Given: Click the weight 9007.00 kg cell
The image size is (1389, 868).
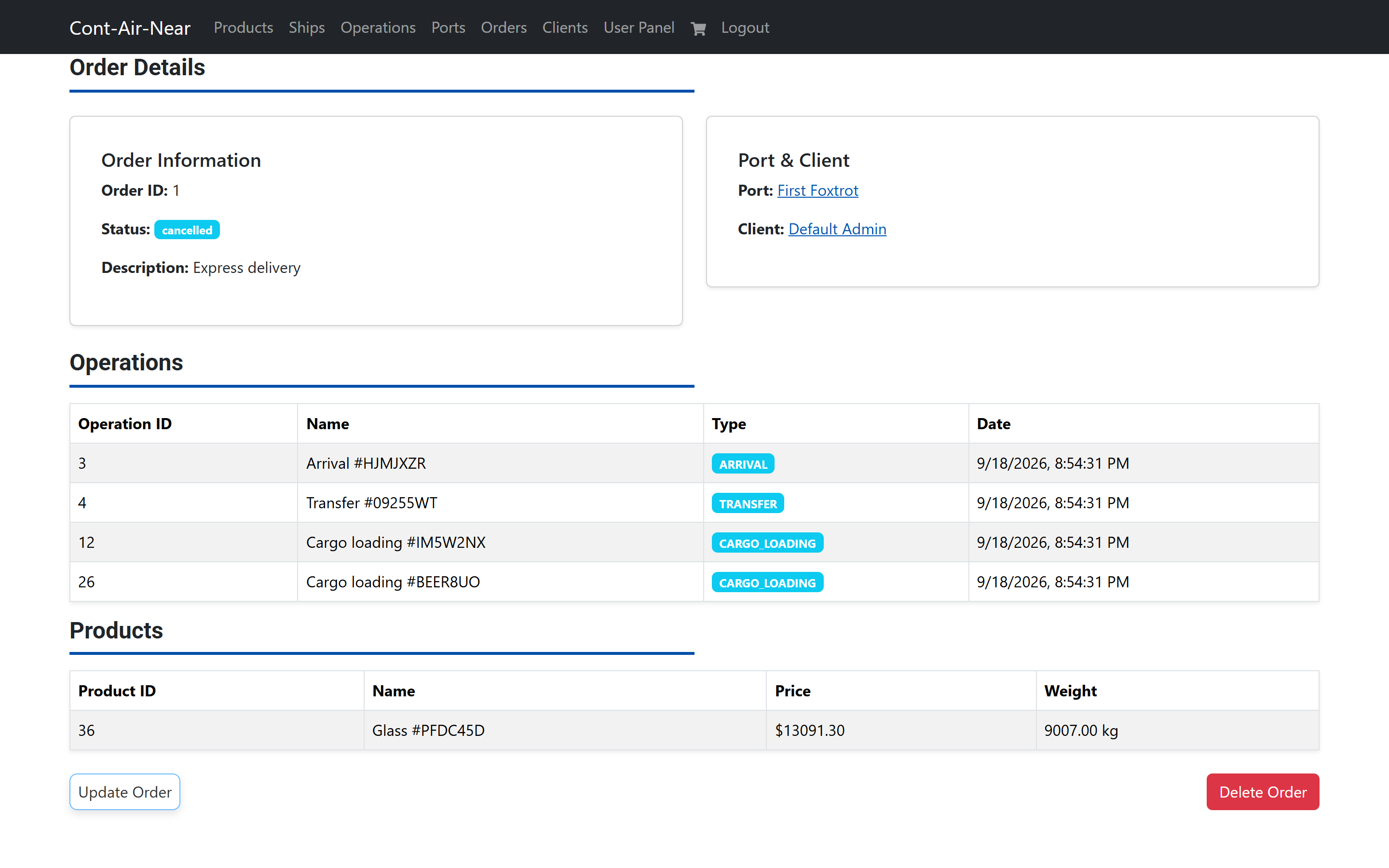Looking at the screenshot, I should coord(1178,730).
